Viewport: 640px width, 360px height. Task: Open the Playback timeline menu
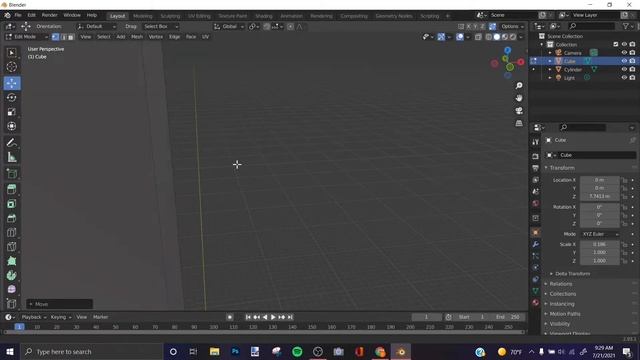33,317
